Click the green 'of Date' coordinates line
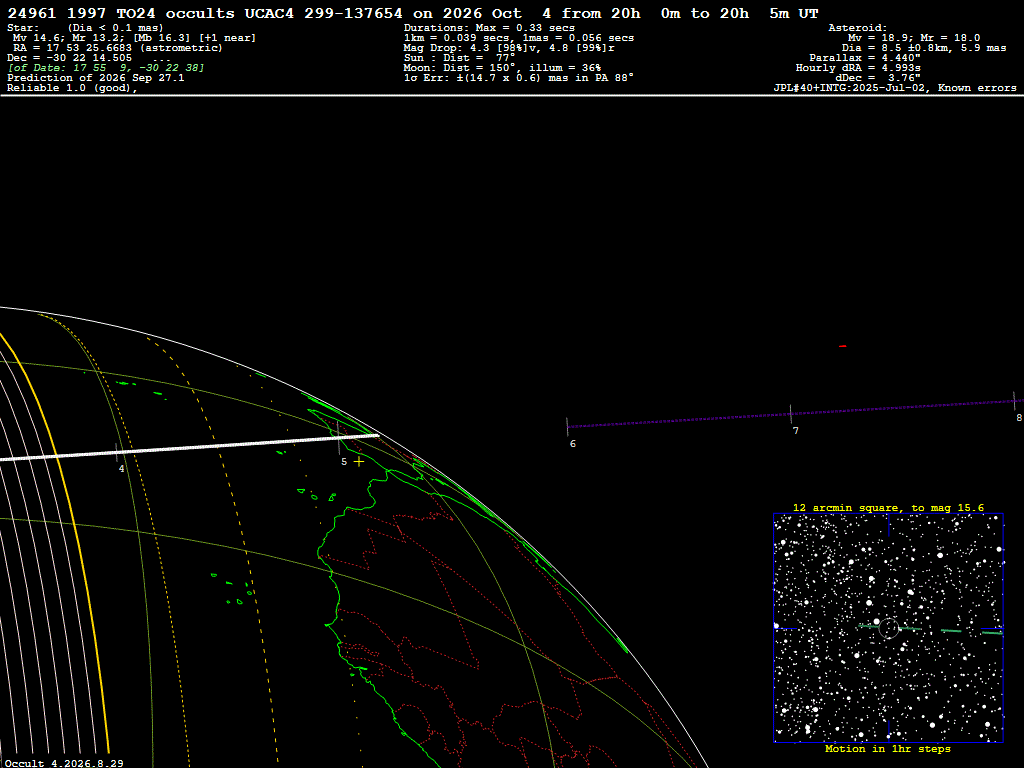The image size is (1024, 768). [x=106, y=68]
